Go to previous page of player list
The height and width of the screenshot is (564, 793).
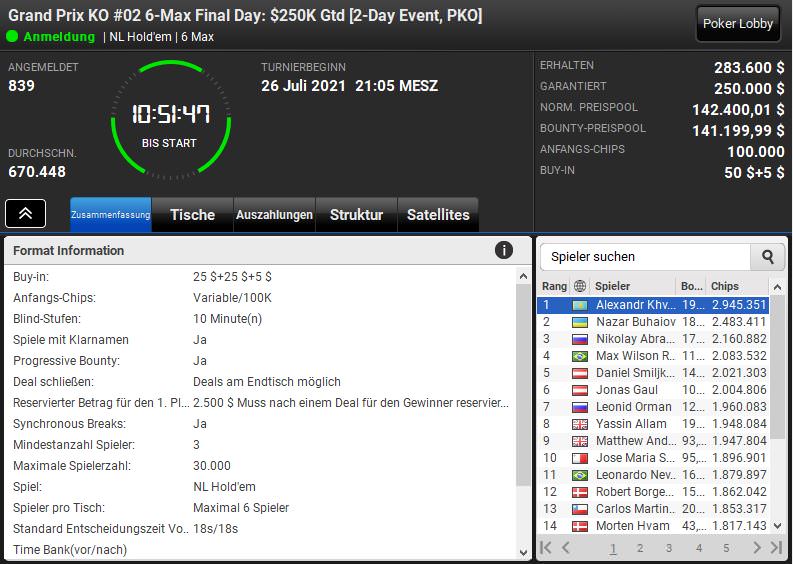tap(566, 547)
